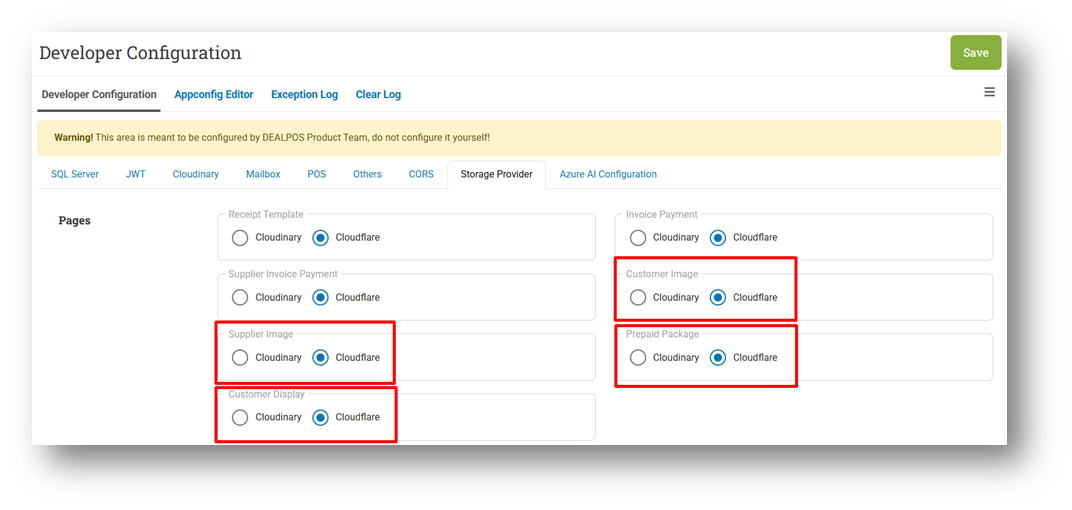Click the Developer Configuration page heading
The width and height of the screenshot is (1072, 510).
pos(140,53)
